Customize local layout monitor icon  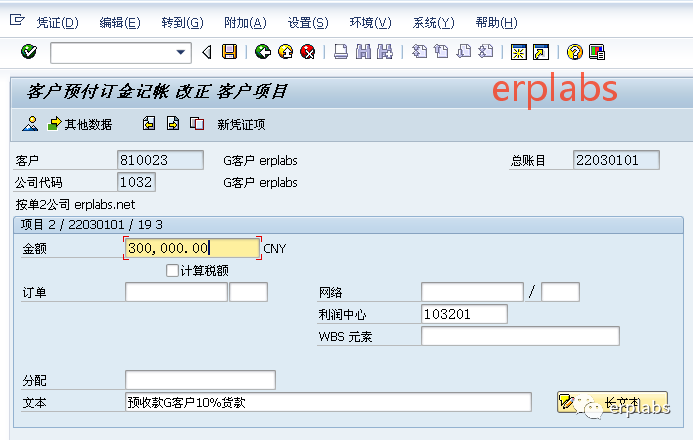(x=597, y=52)
